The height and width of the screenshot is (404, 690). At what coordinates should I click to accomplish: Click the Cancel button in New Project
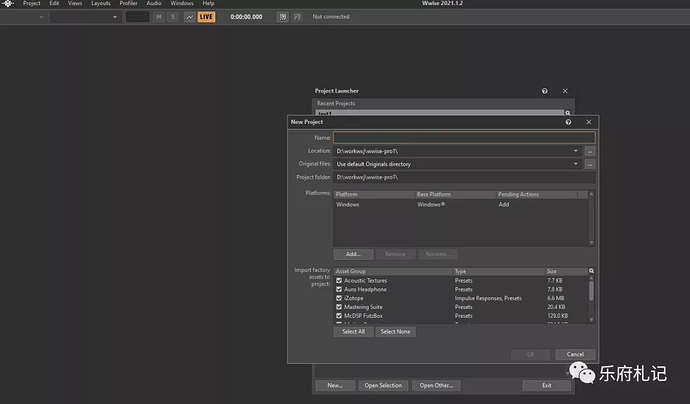click(x=574, y=354)
